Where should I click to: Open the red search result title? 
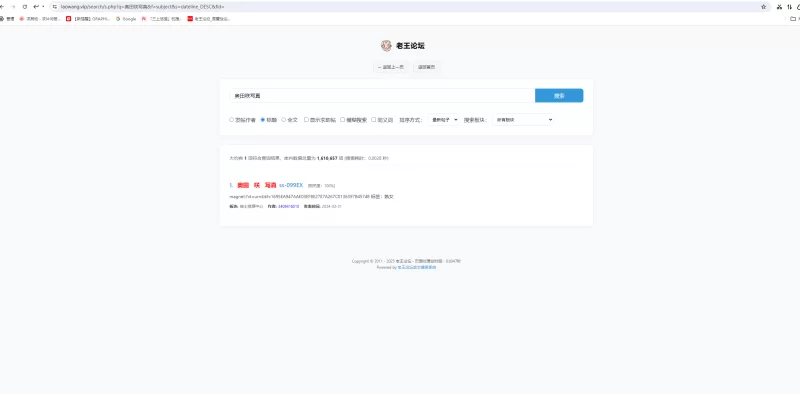[x=257, y=185]
